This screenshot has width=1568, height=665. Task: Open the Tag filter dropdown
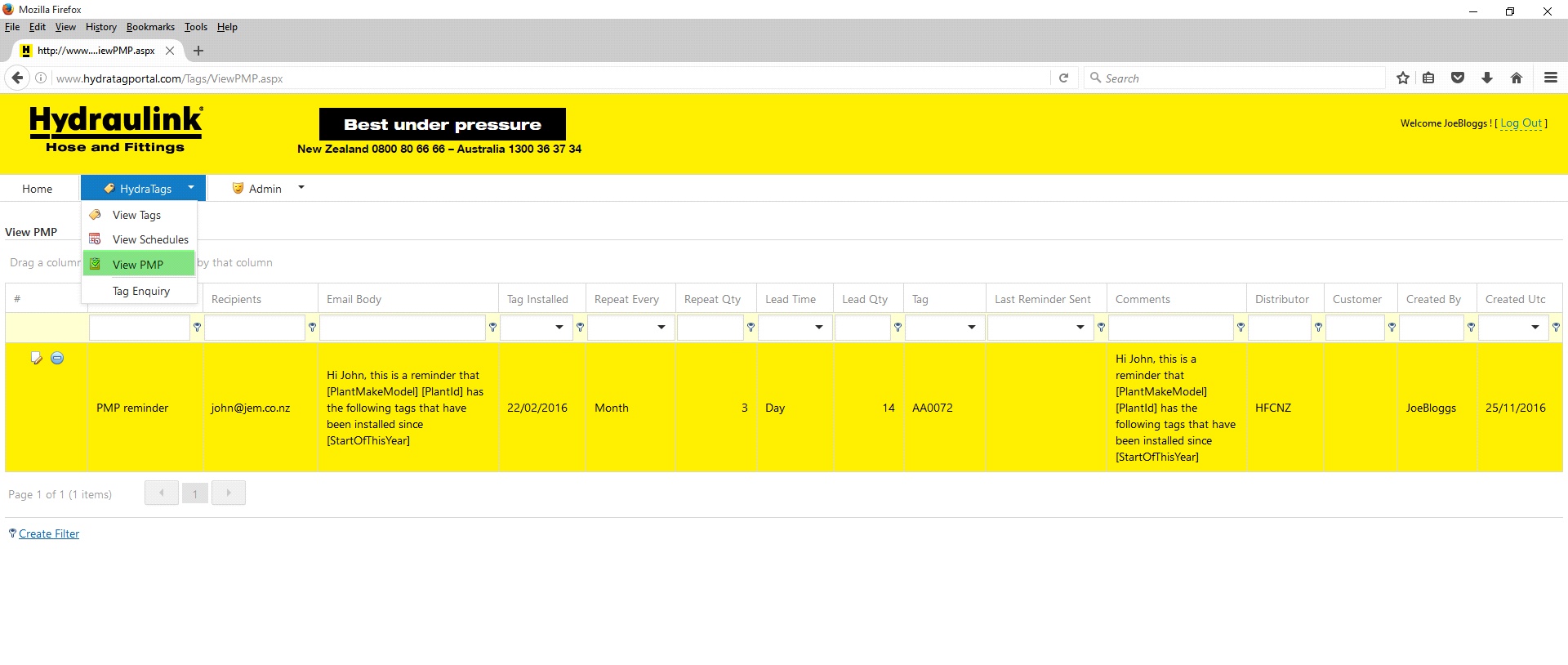click(972, 327)
